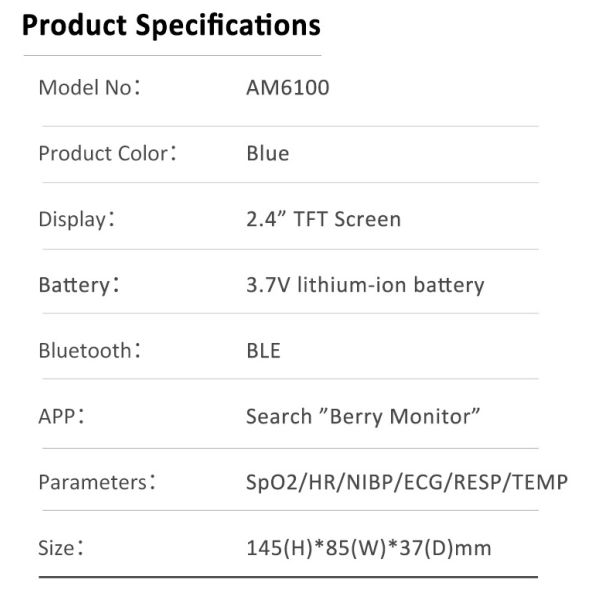The image size is (600, 600).
Task: Click SpO2 in the parameters list
Action: (271, 482)
